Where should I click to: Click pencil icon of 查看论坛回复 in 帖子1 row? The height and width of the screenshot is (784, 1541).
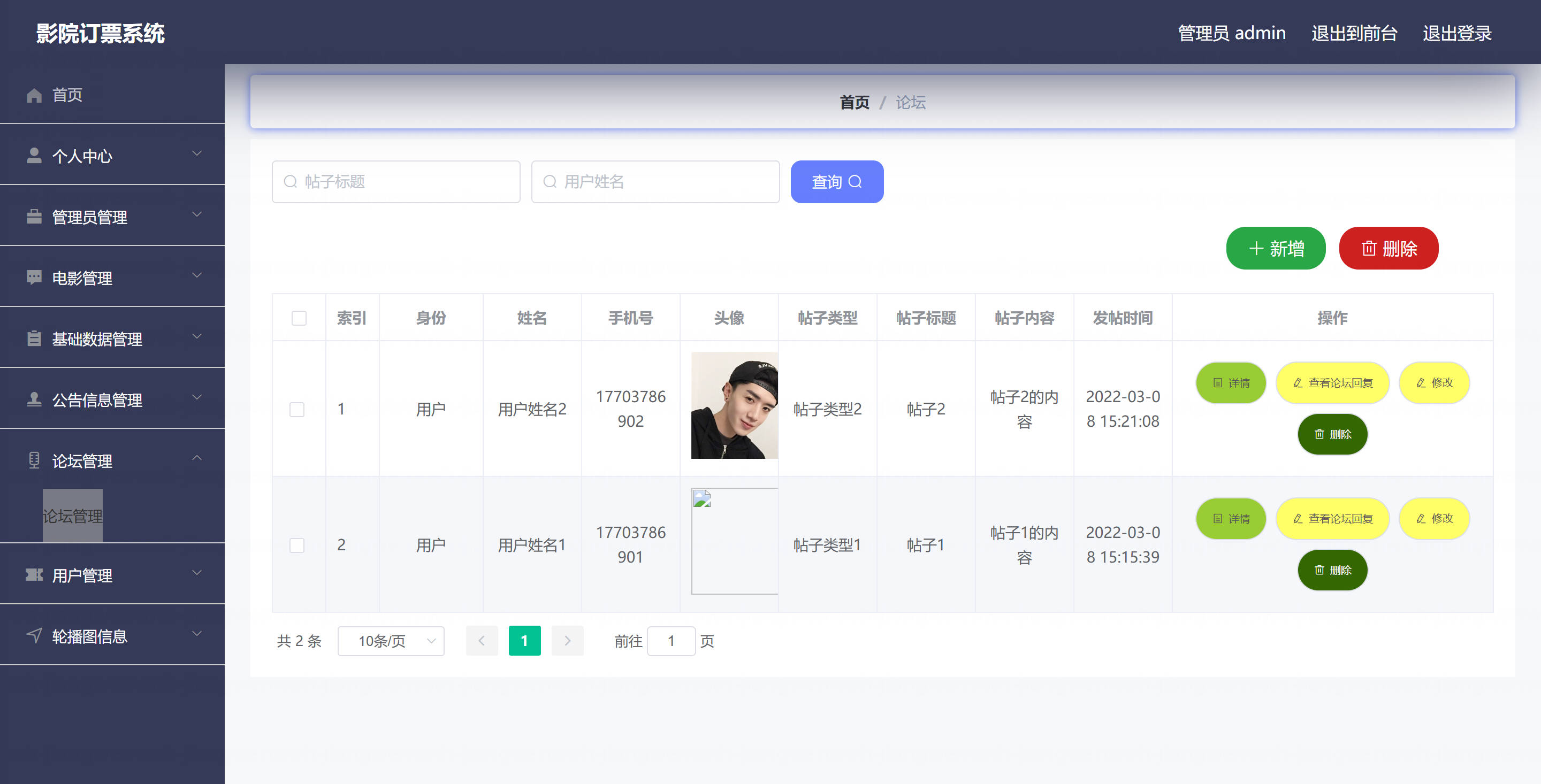1298,519
